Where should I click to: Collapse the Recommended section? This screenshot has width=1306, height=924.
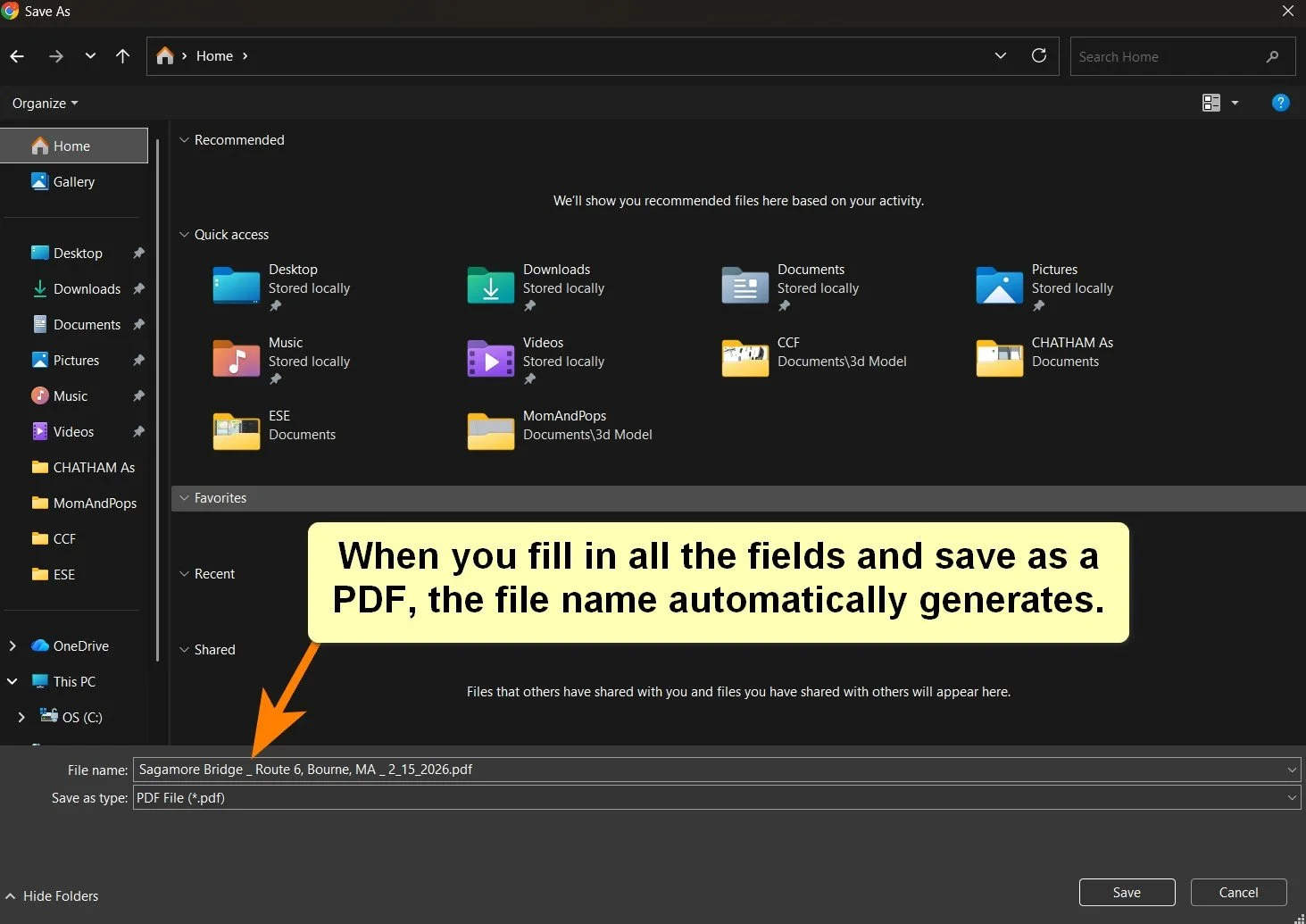pos(185,140)
